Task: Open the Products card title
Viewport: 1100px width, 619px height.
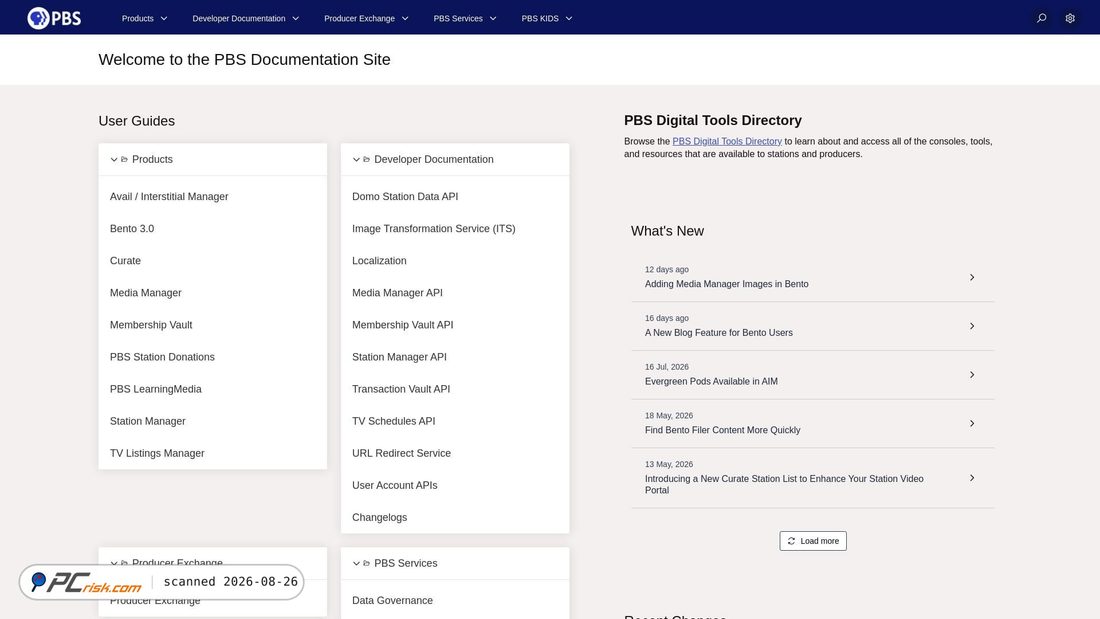Action: pos(152,159)
